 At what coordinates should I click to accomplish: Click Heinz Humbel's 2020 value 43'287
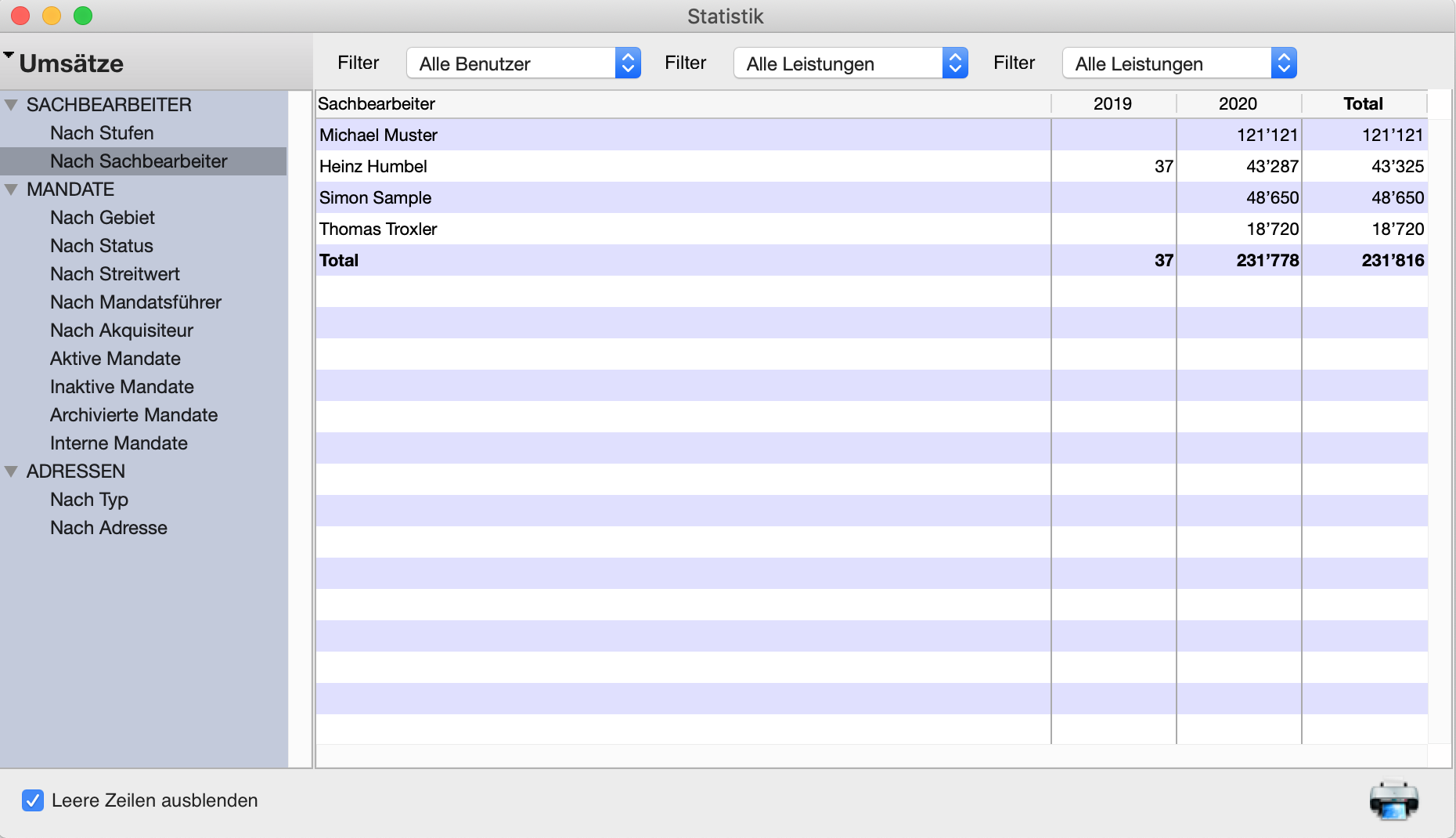[1272, 167]
